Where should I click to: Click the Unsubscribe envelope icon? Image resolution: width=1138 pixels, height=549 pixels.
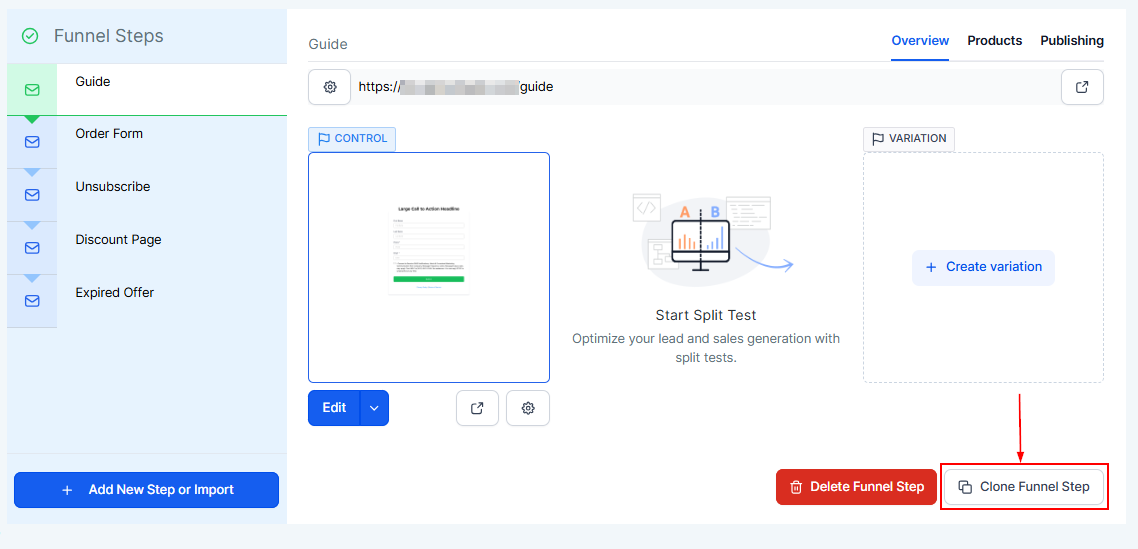[x=32, y=195]
